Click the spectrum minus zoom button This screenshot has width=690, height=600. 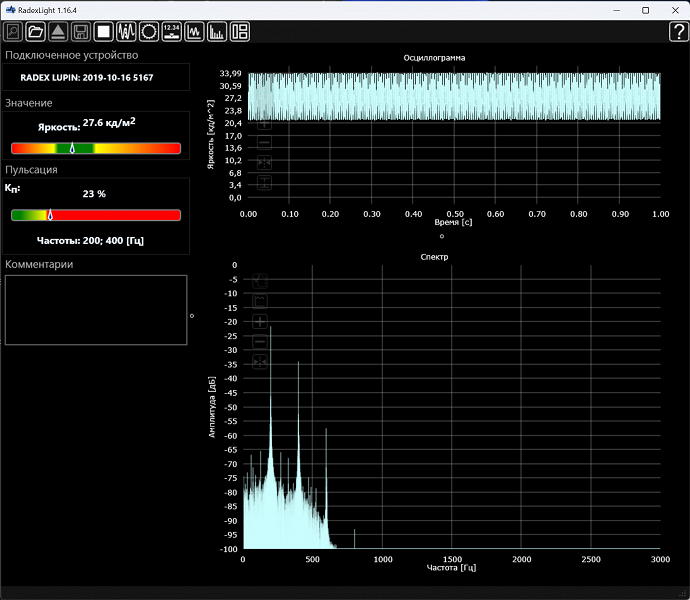point(260,341)
